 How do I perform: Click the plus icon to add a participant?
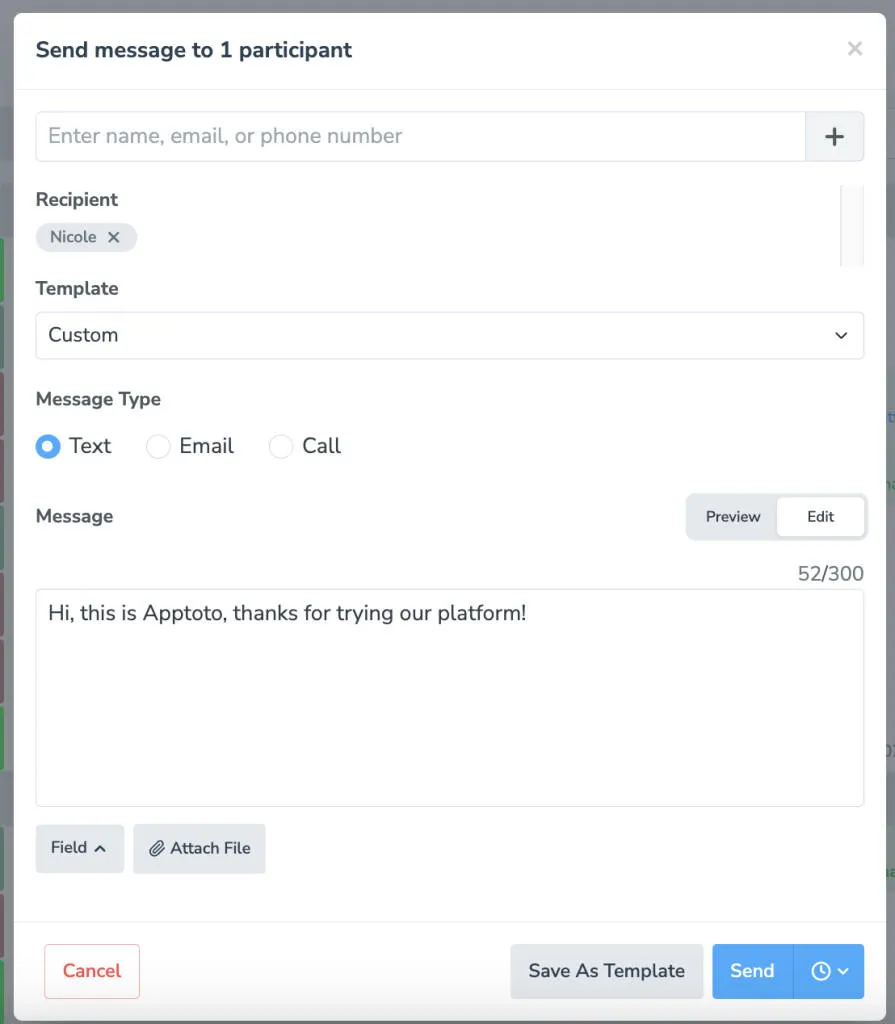tap(834, 136)
